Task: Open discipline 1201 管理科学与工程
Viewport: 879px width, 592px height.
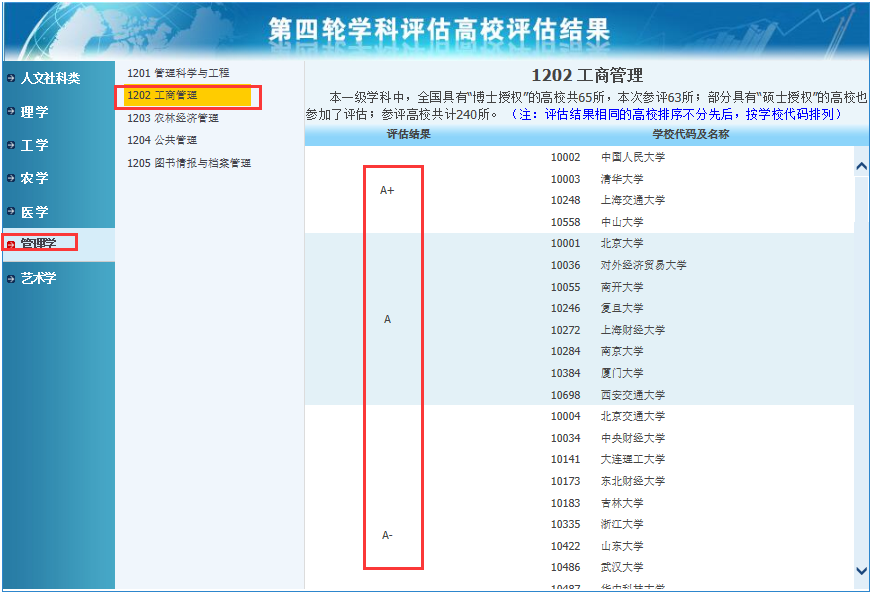Action: click(178, 73)
